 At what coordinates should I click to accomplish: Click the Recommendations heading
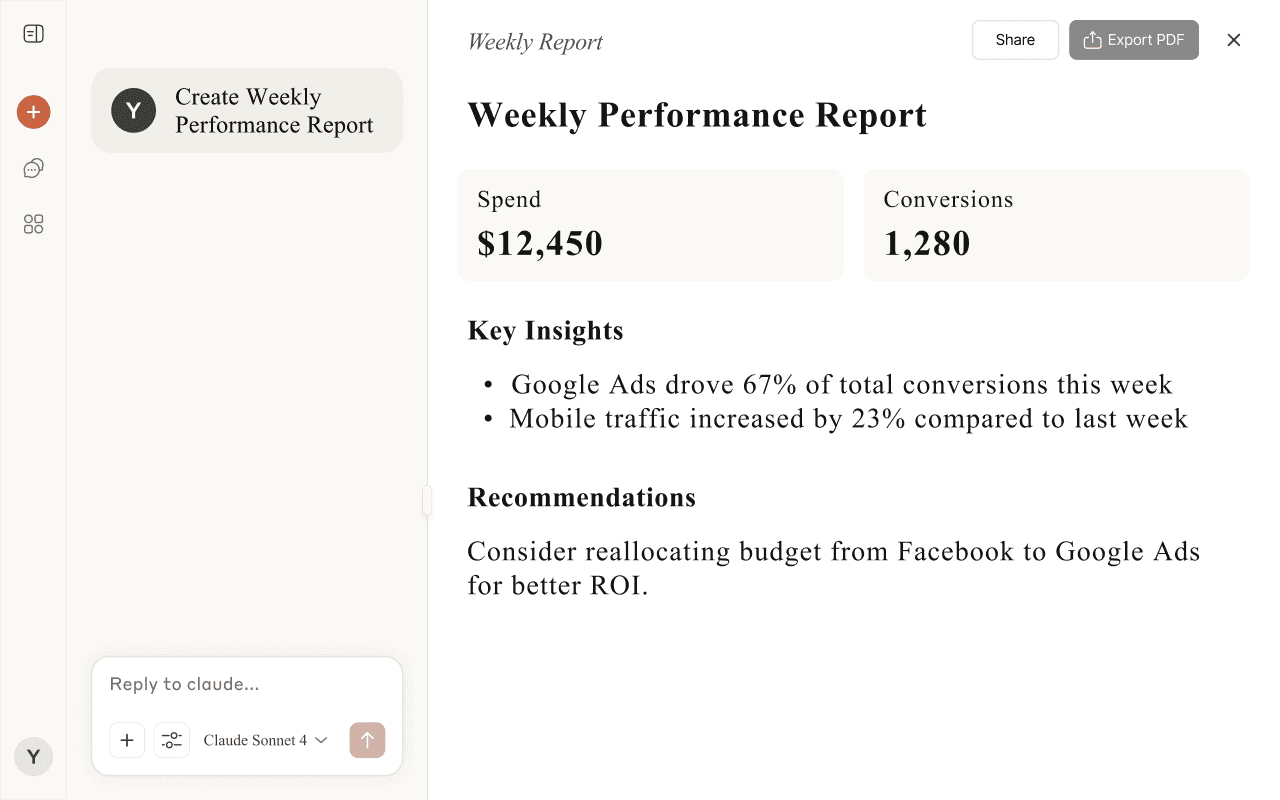581,498
